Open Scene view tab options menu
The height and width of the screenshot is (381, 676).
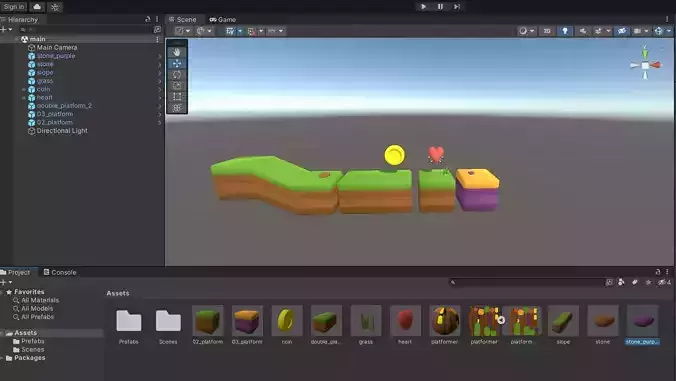point(667,19)
